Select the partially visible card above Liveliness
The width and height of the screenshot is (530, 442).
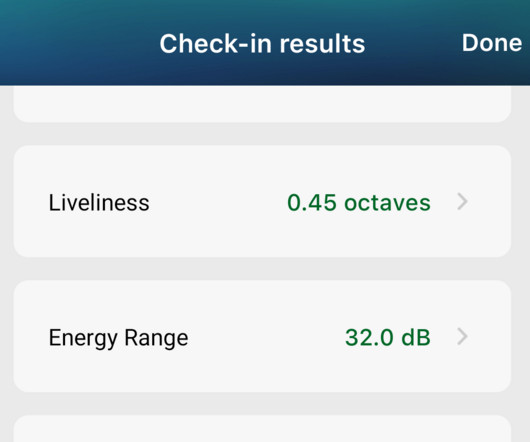point(262,104)
